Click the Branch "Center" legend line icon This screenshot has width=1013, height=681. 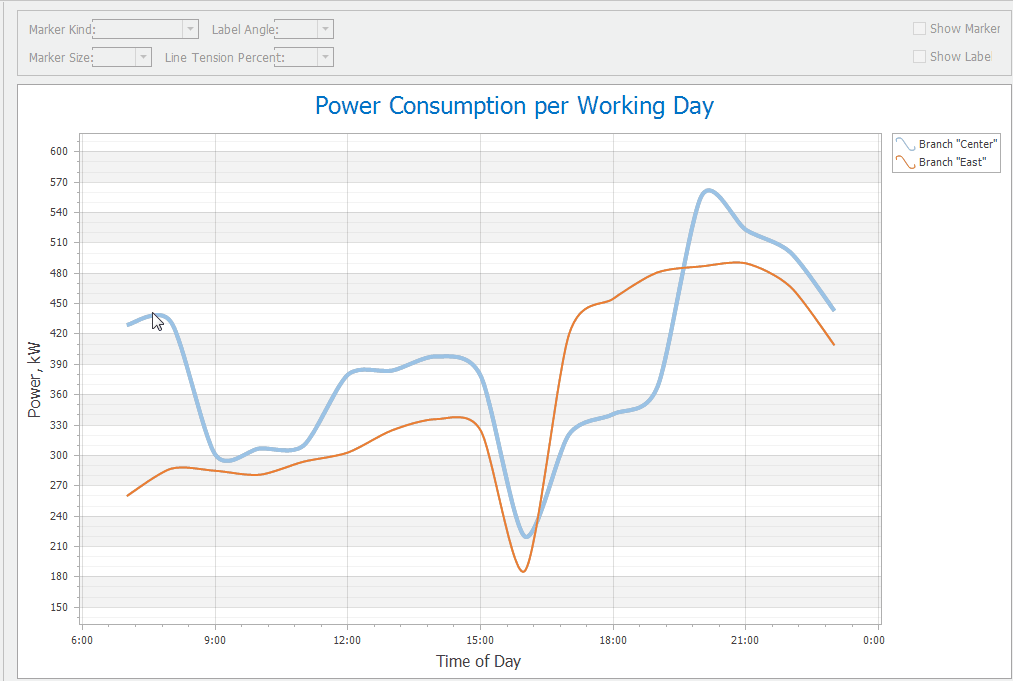point(906,144)
